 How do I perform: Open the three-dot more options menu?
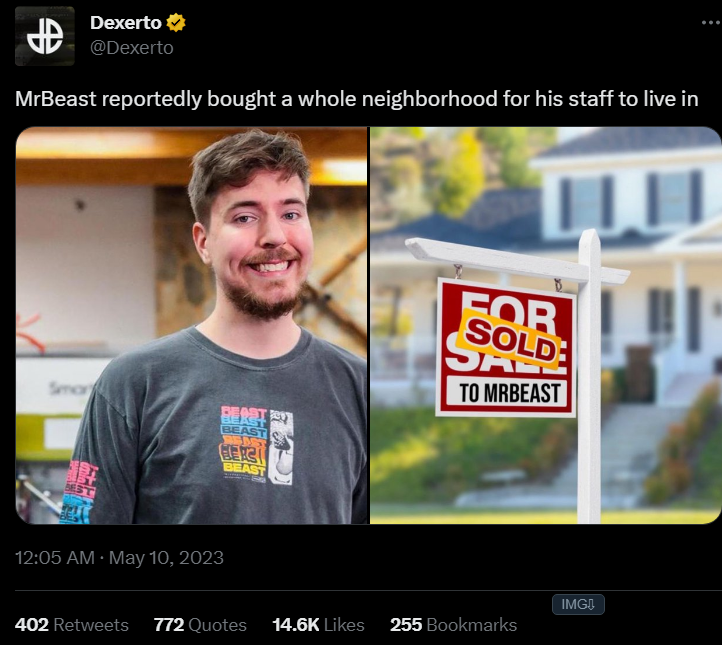point(711,22)
